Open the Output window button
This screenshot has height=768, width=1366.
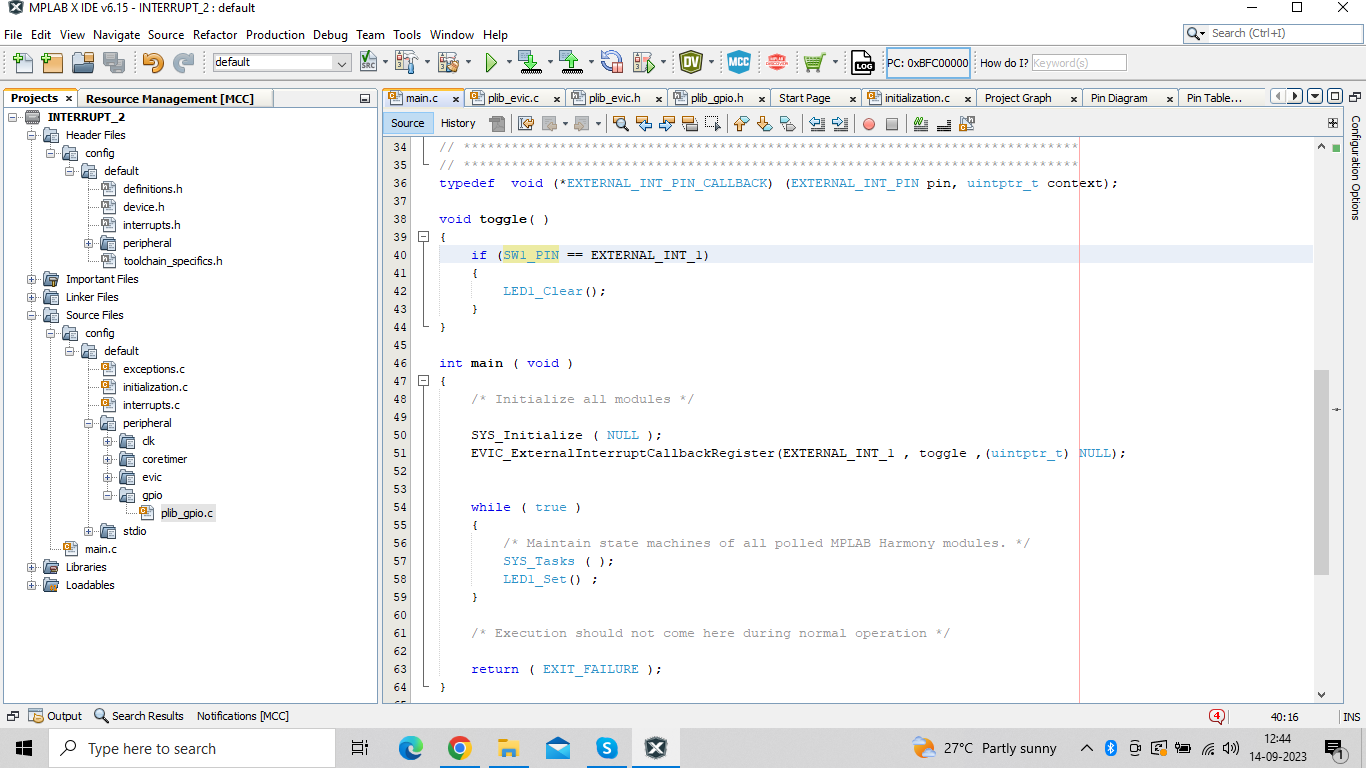coord(56,716)
